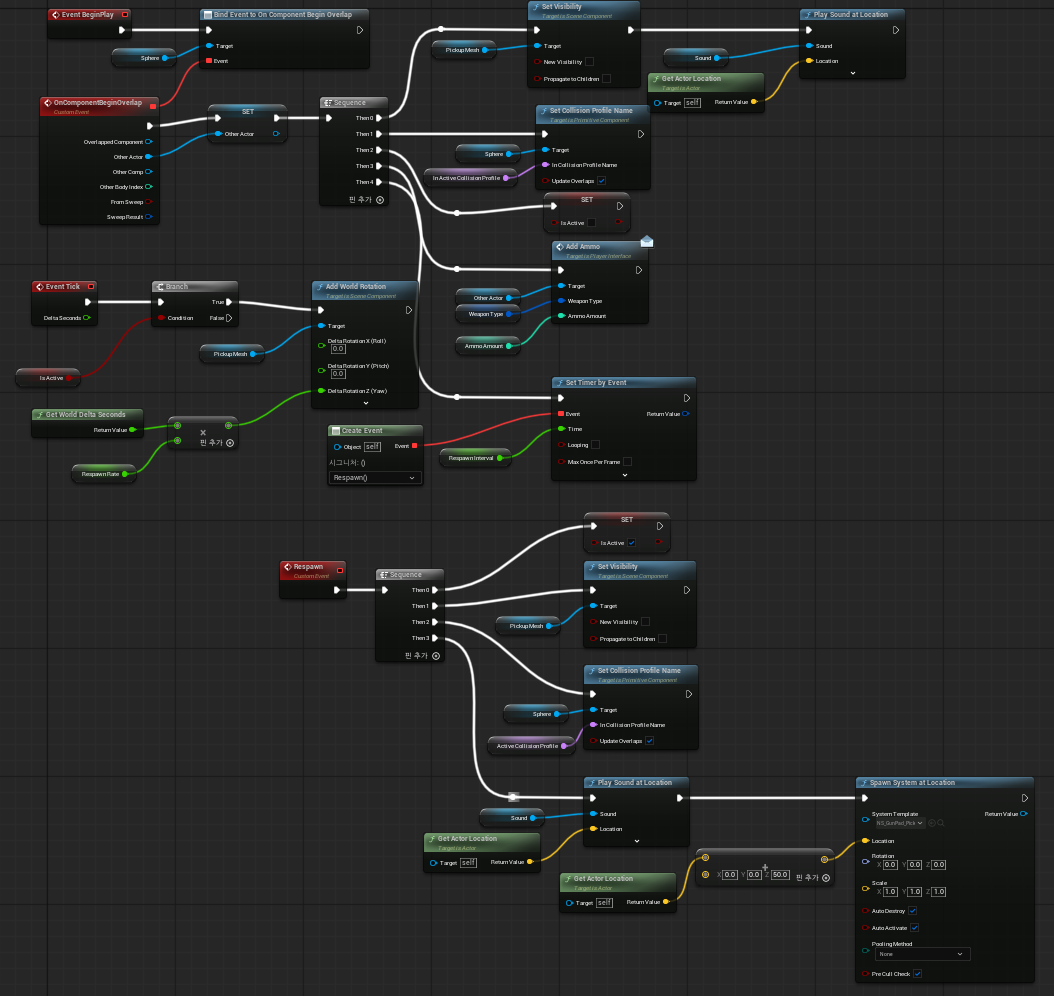
Task: Expand Play Sound at Location node wired to Spawn System
Action: (637, 841)
